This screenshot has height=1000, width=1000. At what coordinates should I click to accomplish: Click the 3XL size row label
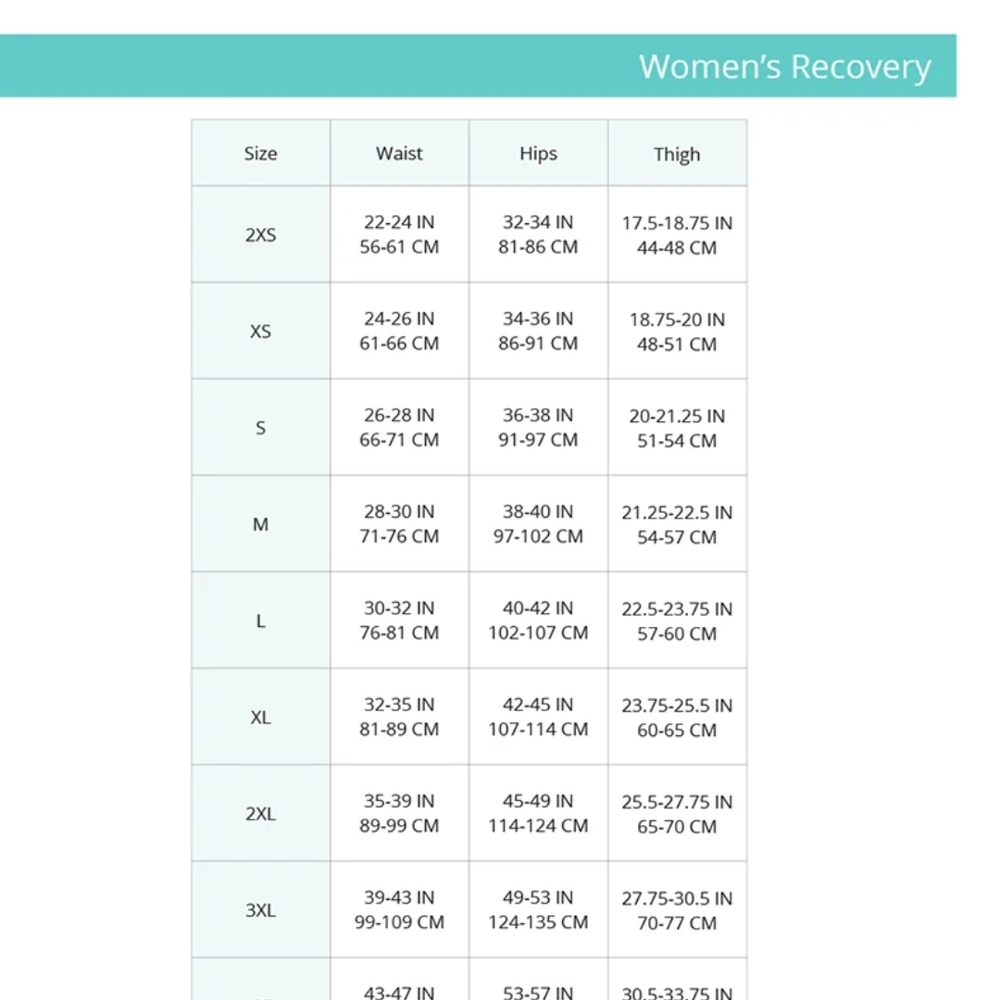(261, 909)
